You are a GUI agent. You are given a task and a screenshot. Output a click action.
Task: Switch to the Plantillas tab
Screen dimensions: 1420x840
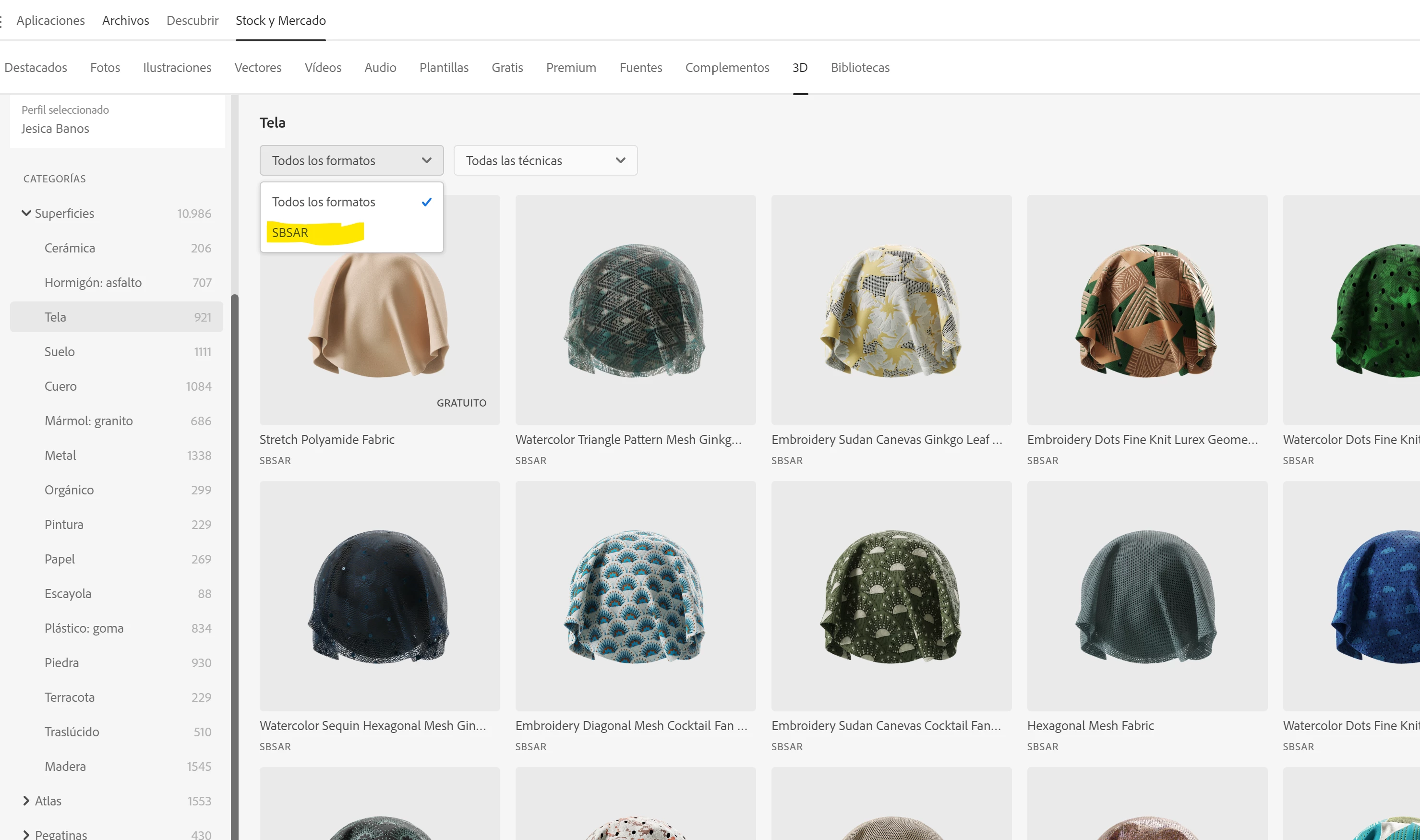point(444,67)
